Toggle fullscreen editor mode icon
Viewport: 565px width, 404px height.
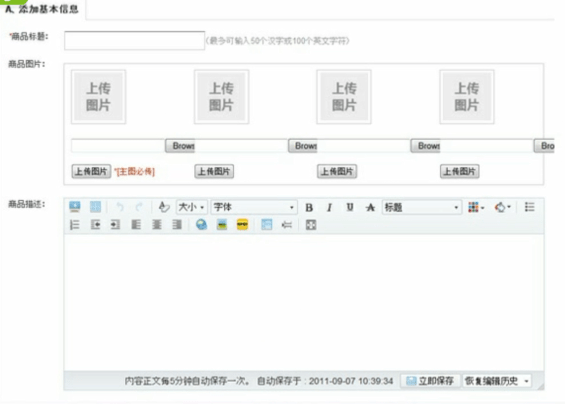[x=311, y=225]
